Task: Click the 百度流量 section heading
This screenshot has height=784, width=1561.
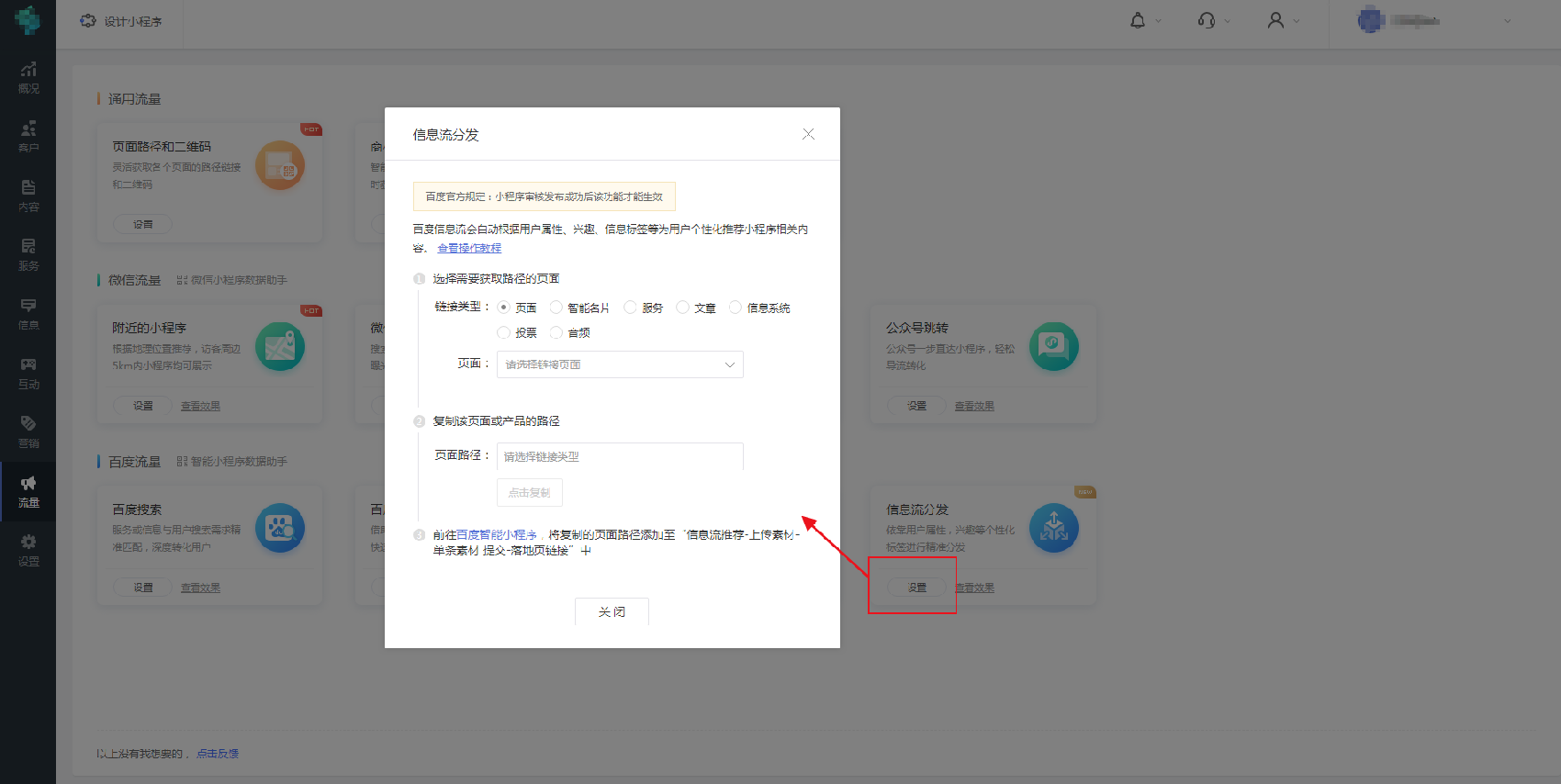Action: pos(134,462)
